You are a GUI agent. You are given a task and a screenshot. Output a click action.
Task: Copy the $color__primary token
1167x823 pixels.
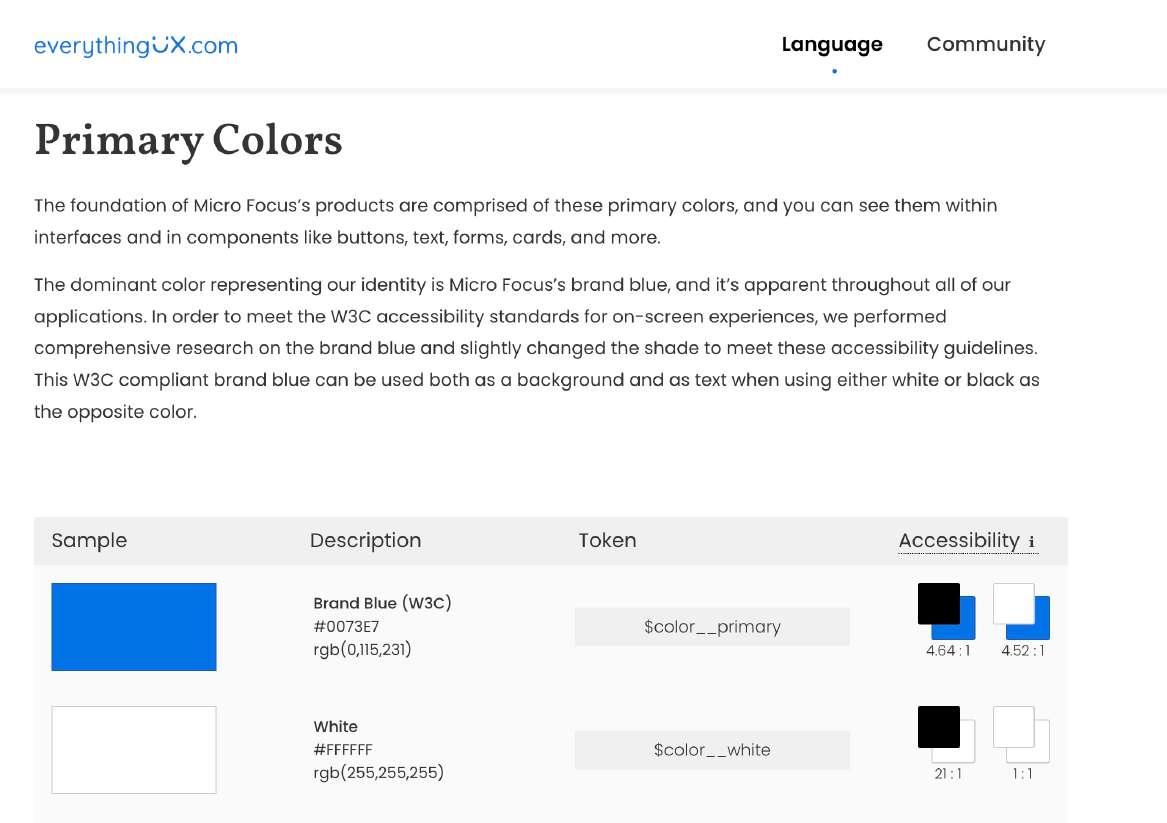coord(712,627)
